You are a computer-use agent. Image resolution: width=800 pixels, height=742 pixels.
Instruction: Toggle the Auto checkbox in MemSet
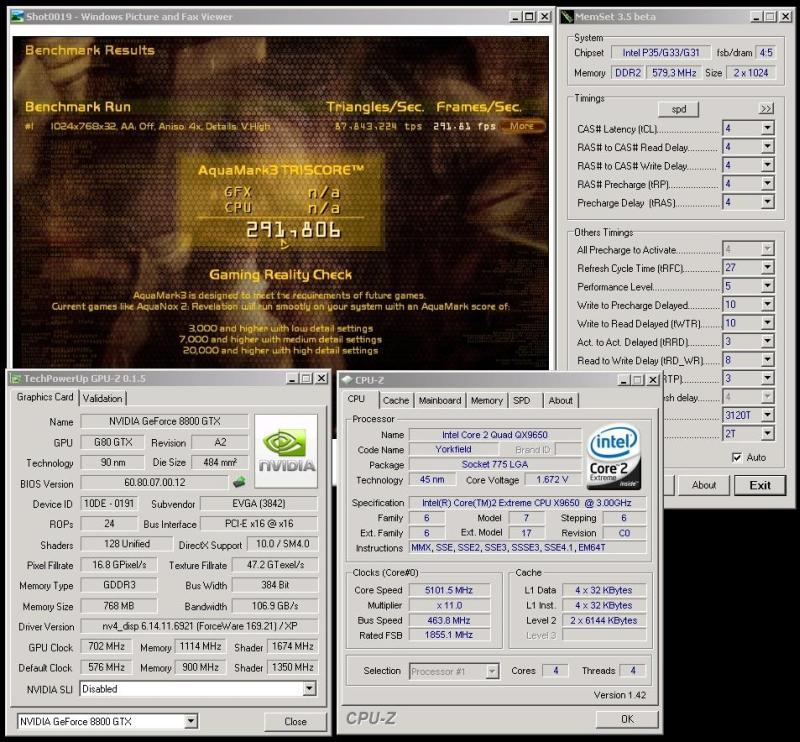pyautogui.click(x=737, y=457)
